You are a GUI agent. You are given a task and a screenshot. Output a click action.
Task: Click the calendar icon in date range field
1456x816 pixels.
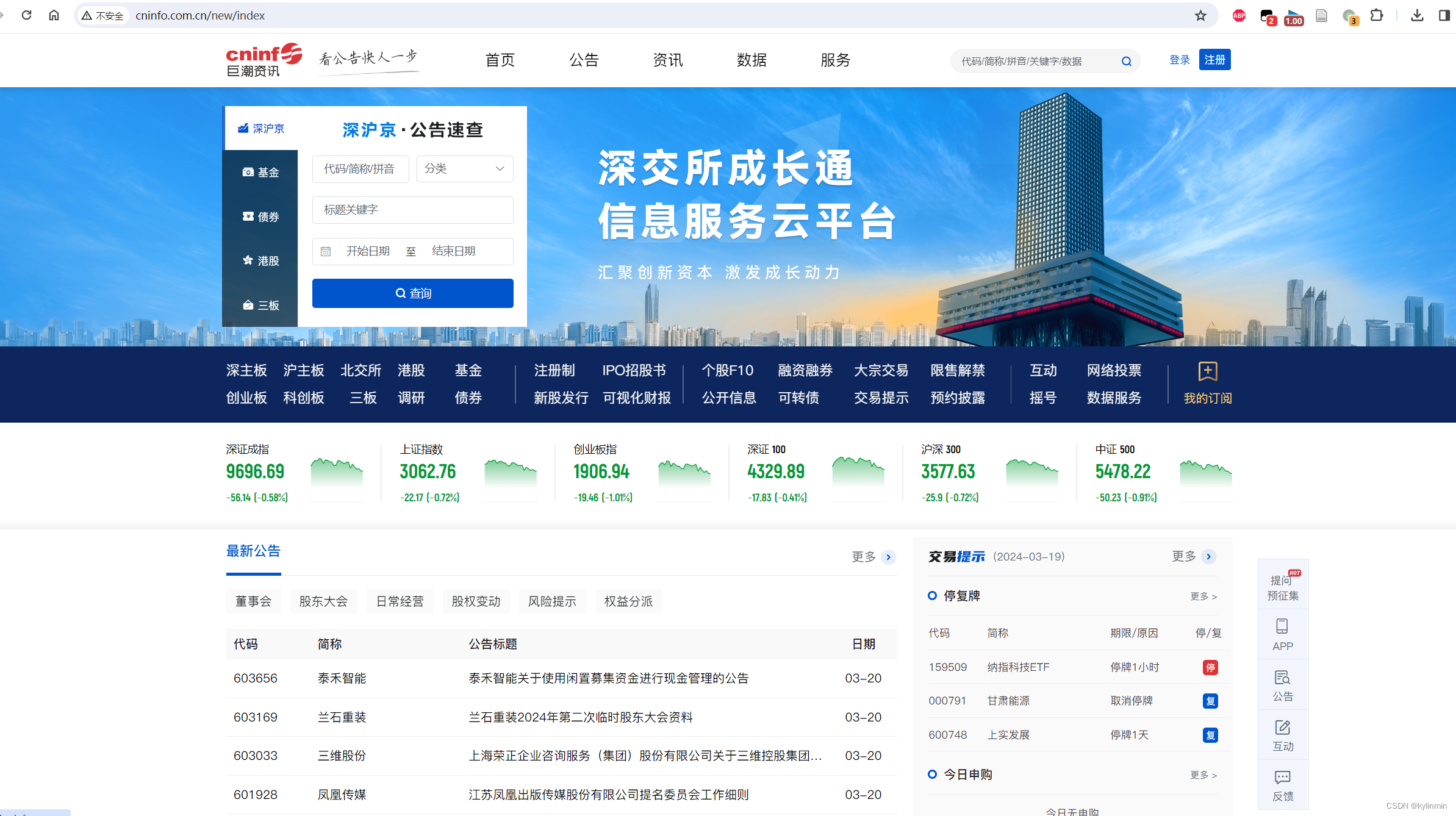click(326, 251)
